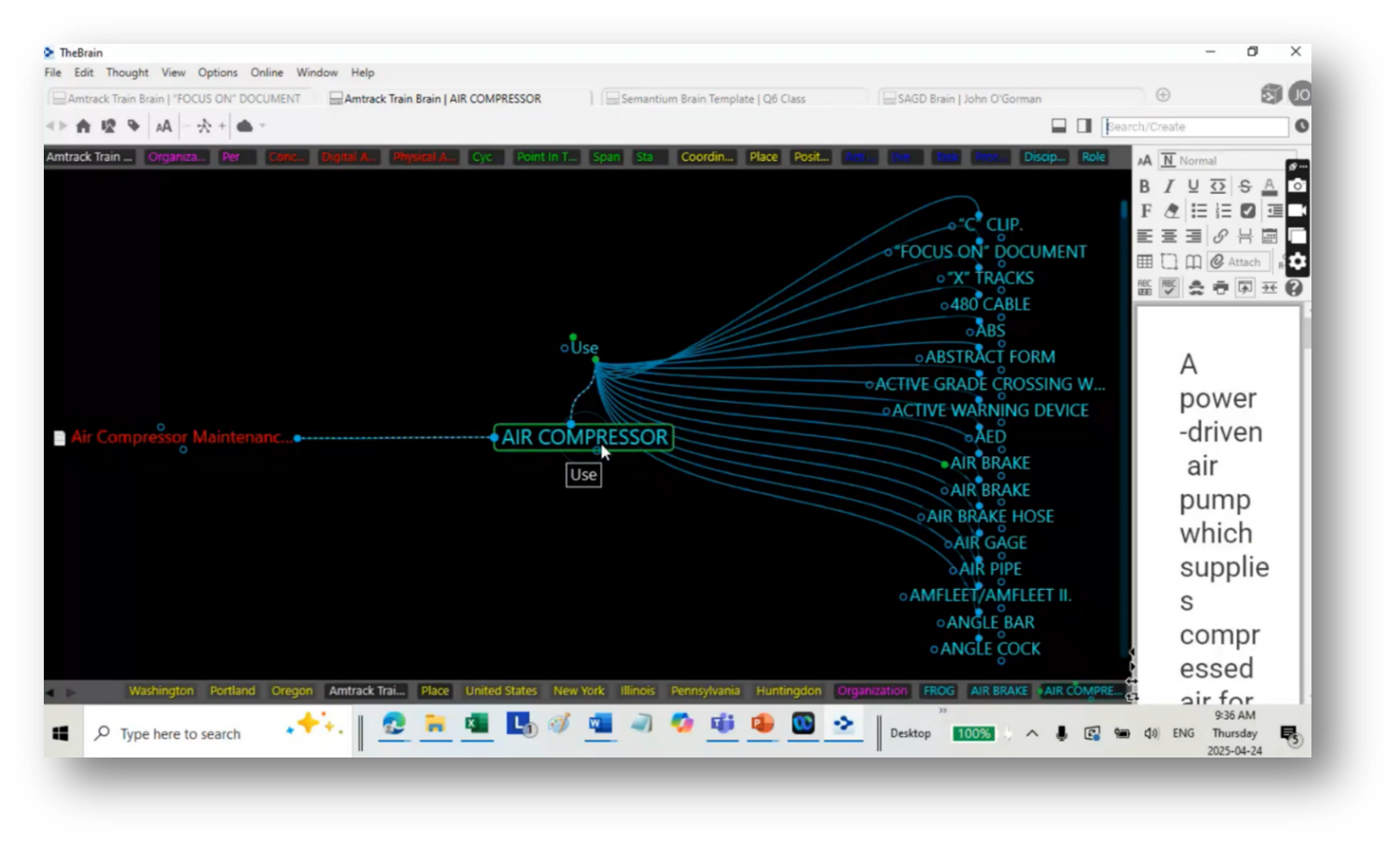
Task: Apply Strikethrough in the notes toolbar
Action: (1244, 186)
